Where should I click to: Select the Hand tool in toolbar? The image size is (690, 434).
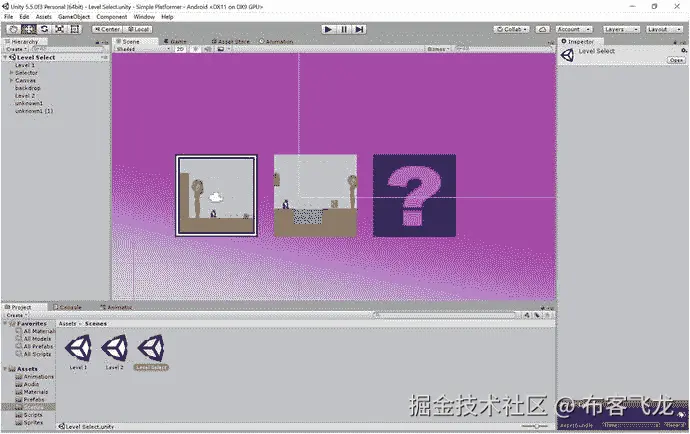(x=14, y=29)
